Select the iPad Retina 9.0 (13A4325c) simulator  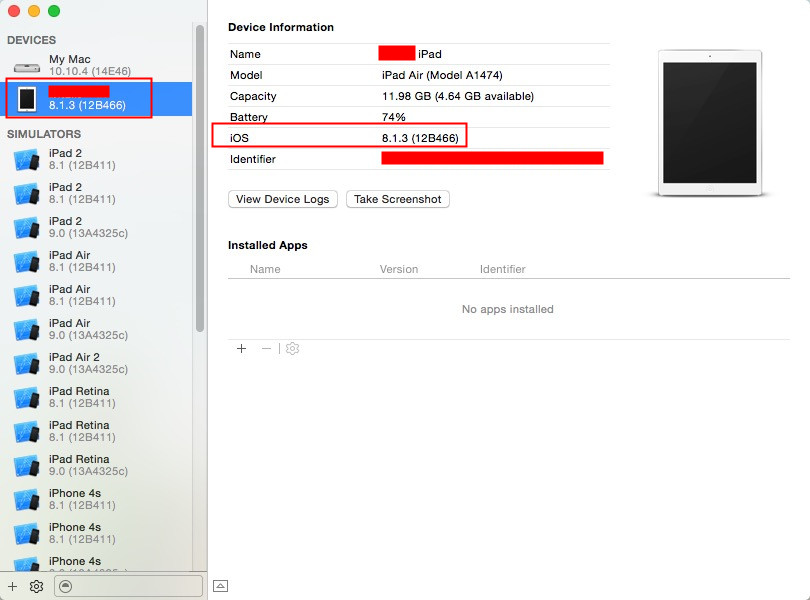click(96, 465)
